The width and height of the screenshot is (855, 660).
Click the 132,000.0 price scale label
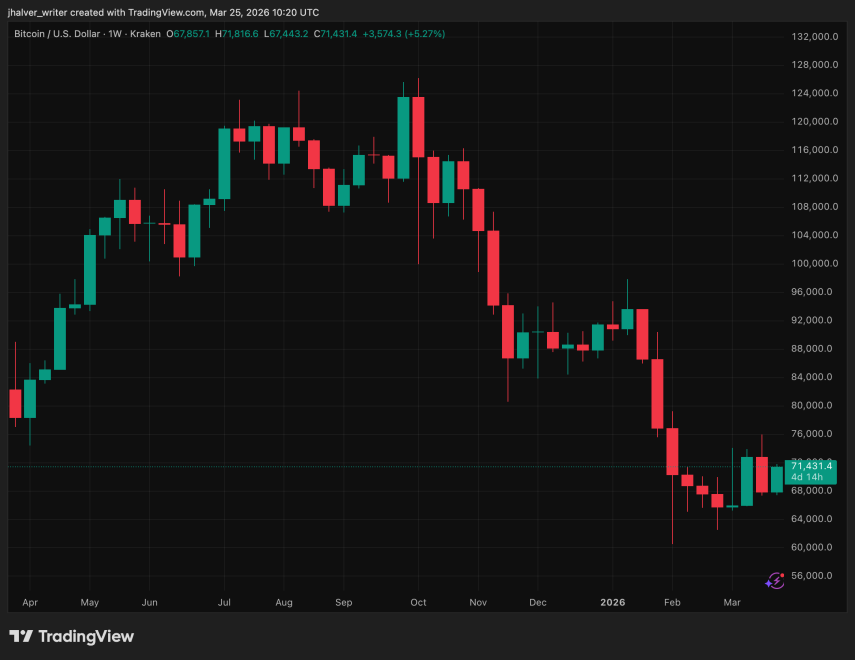813,37
